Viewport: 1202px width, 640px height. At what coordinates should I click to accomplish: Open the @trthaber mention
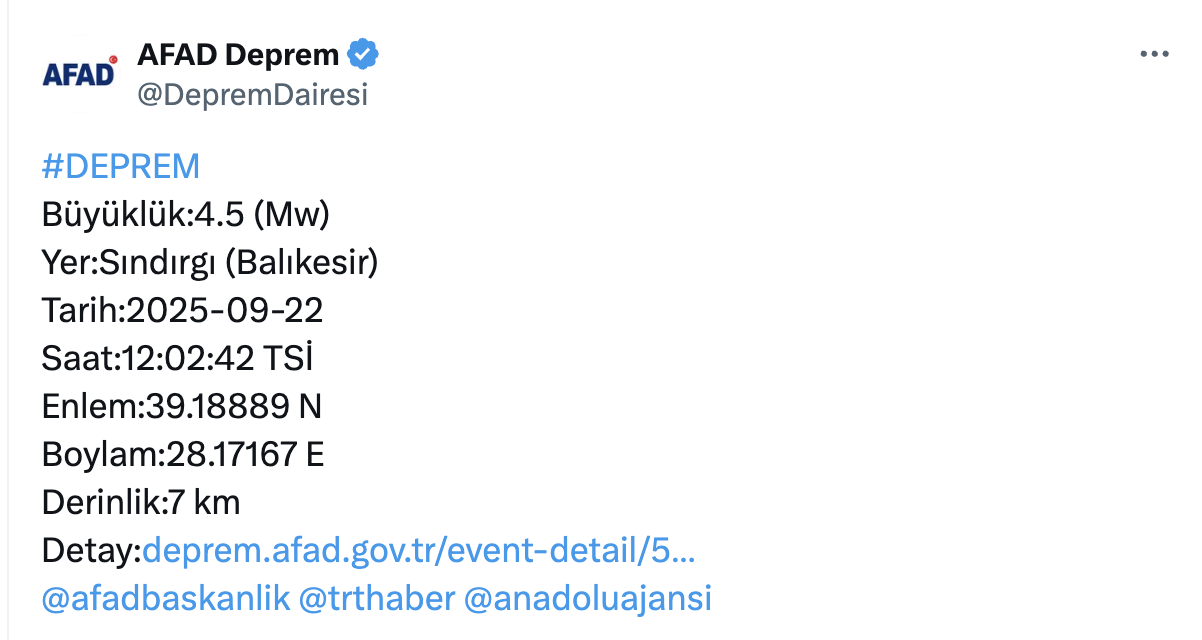click(376, 598)
